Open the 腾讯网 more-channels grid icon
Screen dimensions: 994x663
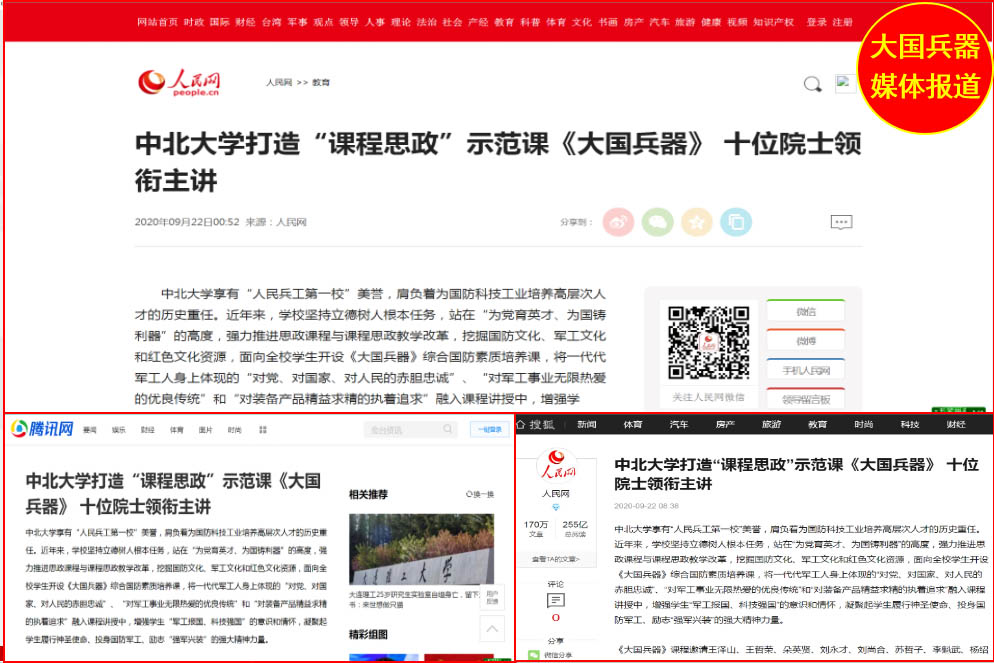263,430
